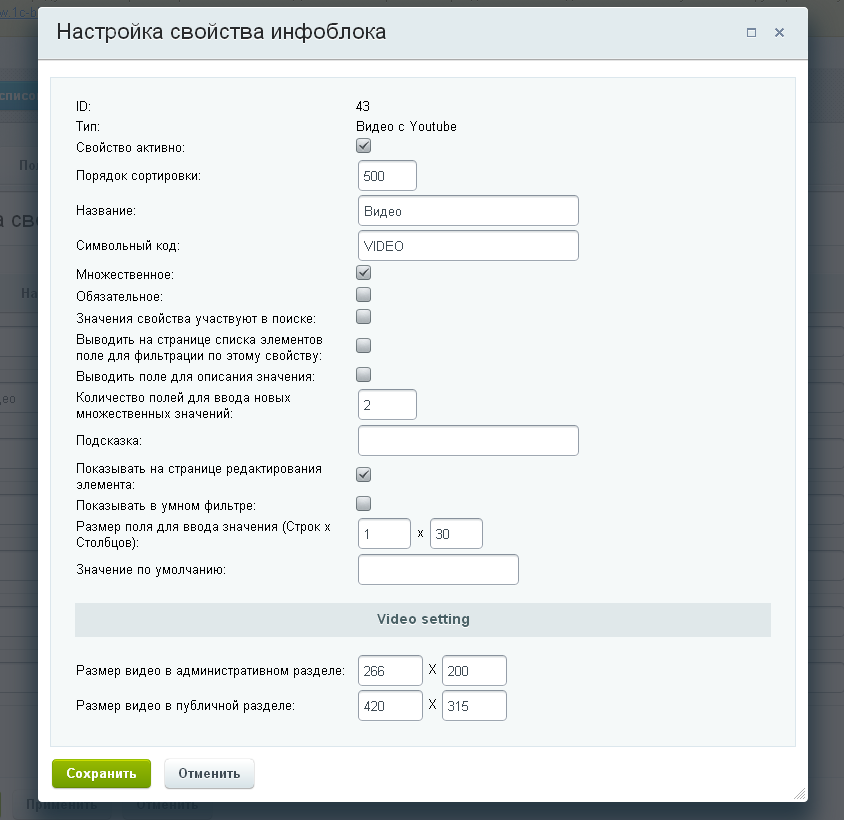
Task: Enable 'Выводить поле для описания значения' checkbox
Action: click(364, 375)
